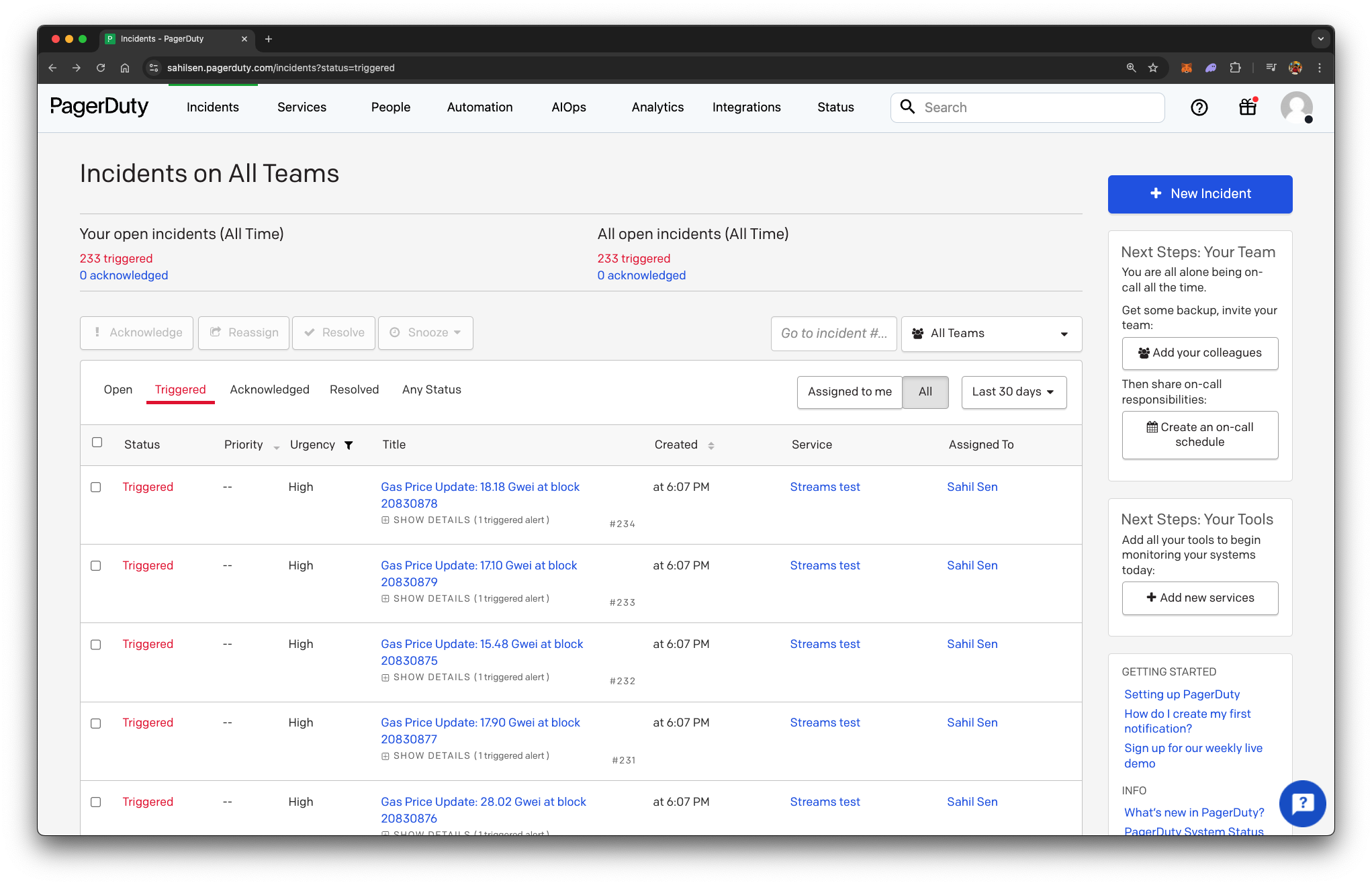Image resolution: width=1372 pixels, height=885 pixels.
Task: Switch to the Any Status tab
Action: [x=431, y=390]
